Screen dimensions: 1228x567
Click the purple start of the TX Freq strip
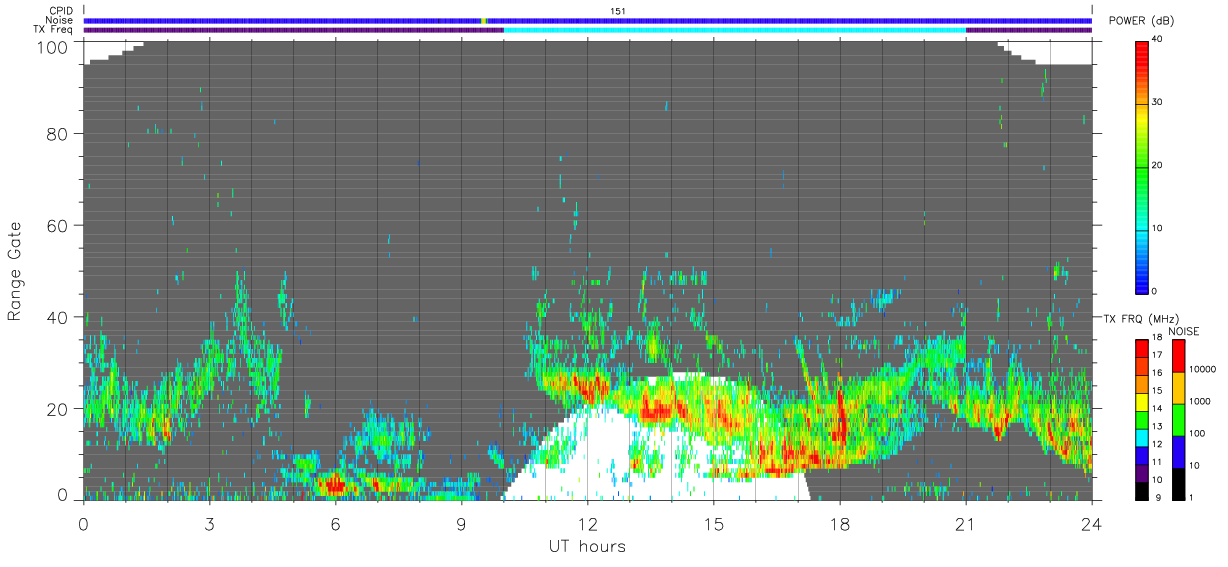[293, 30]
